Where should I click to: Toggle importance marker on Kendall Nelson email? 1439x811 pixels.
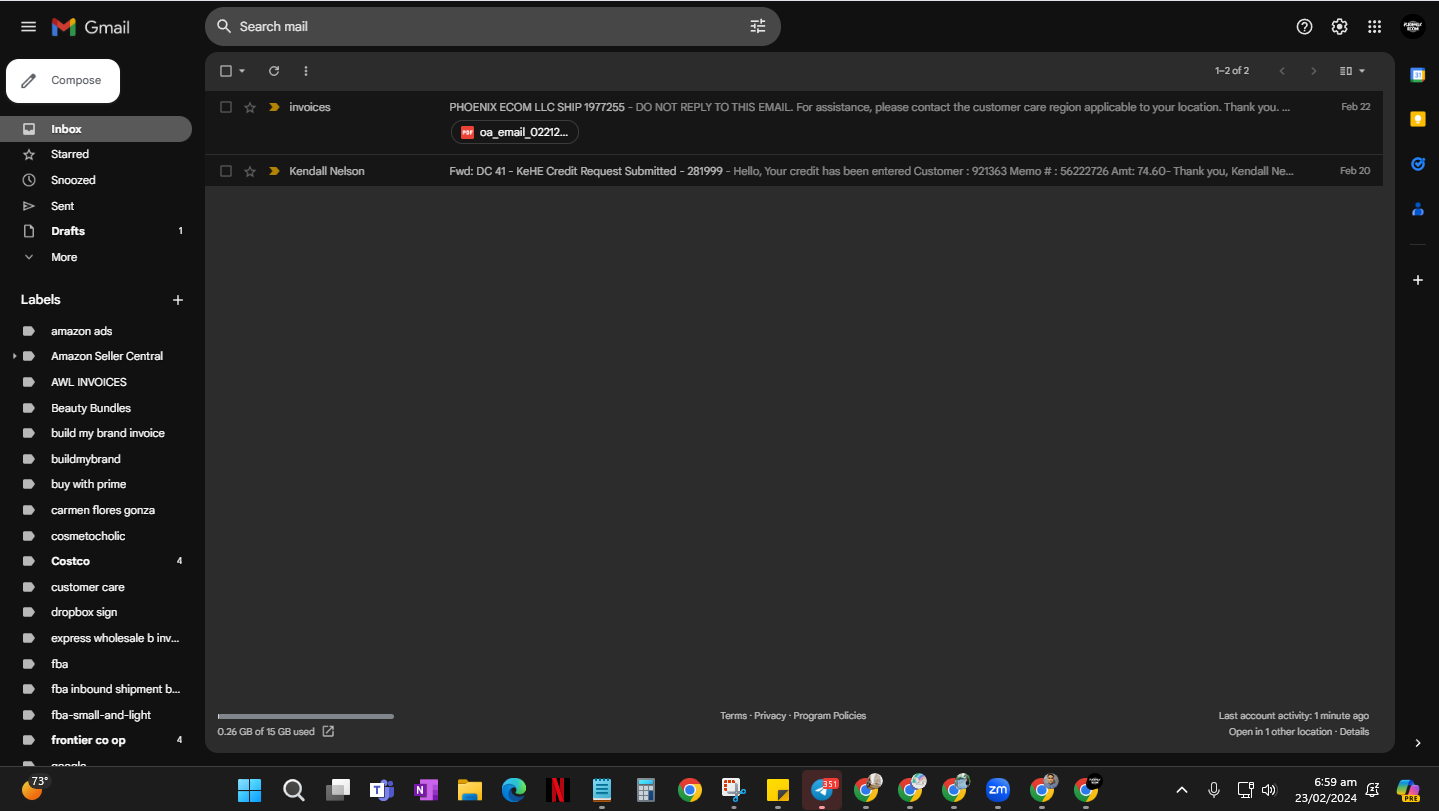point(274,171)
